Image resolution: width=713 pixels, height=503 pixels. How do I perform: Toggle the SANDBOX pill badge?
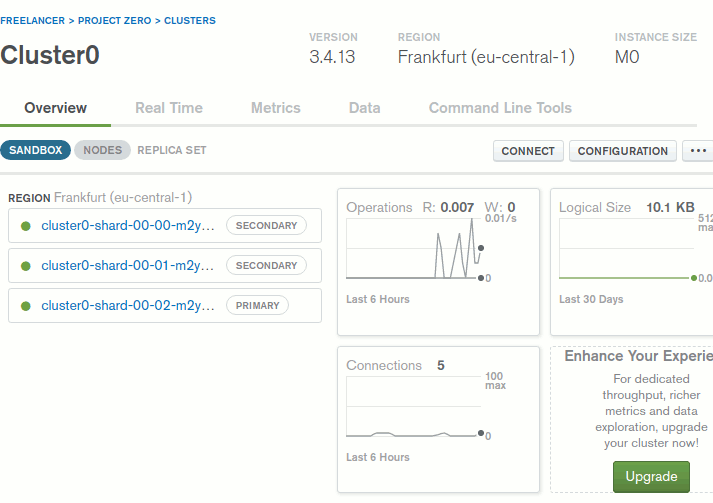point(36,150)
